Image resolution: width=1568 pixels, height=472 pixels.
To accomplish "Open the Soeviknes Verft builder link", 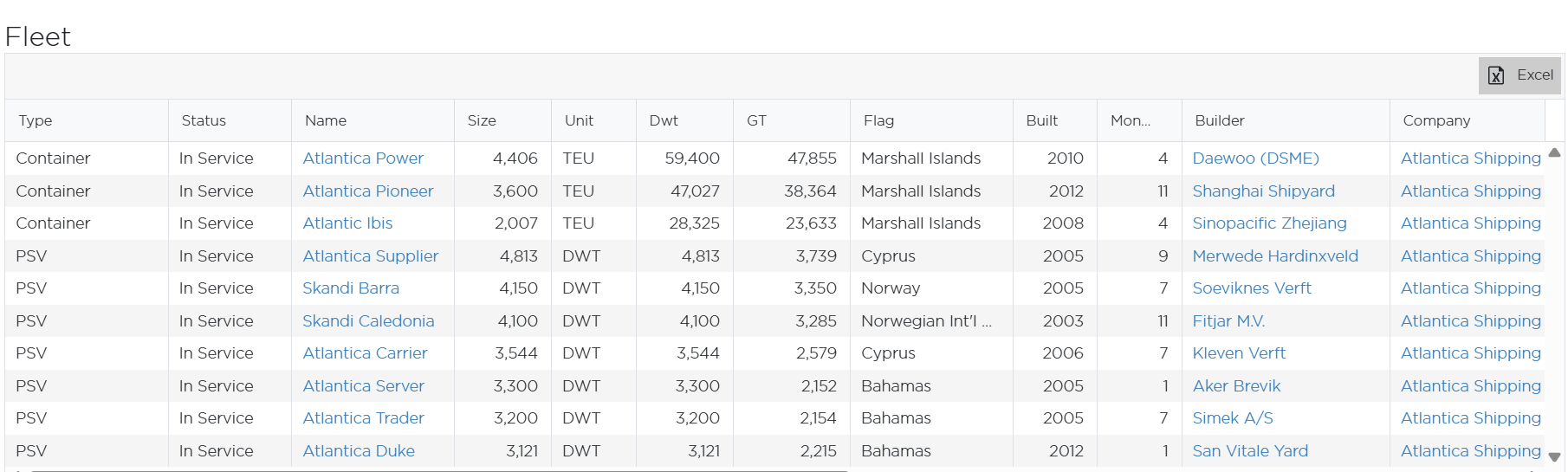I will 1252,288.
